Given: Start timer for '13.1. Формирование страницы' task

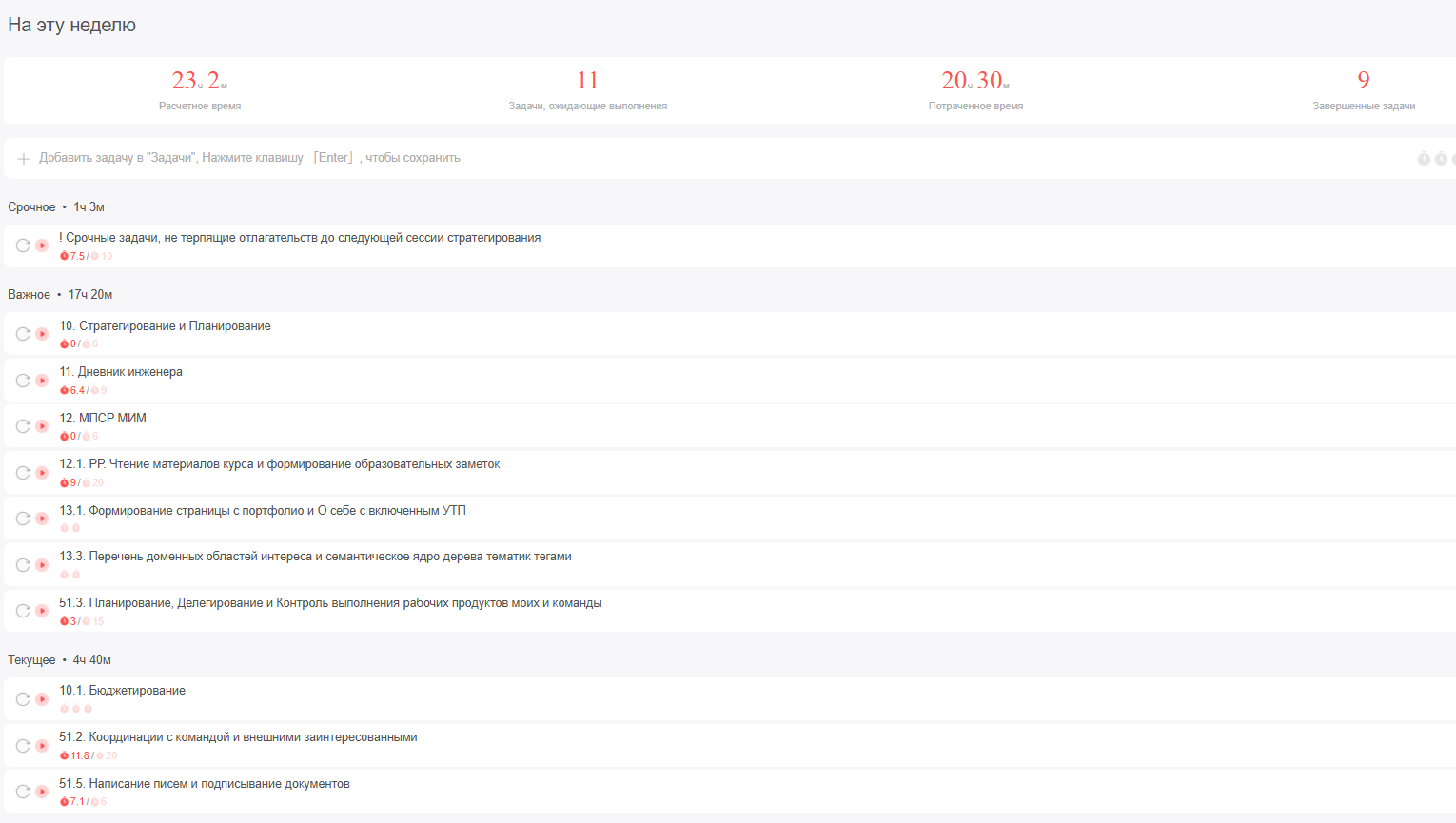Looking at the screenshot, I should tap(42, 519).
